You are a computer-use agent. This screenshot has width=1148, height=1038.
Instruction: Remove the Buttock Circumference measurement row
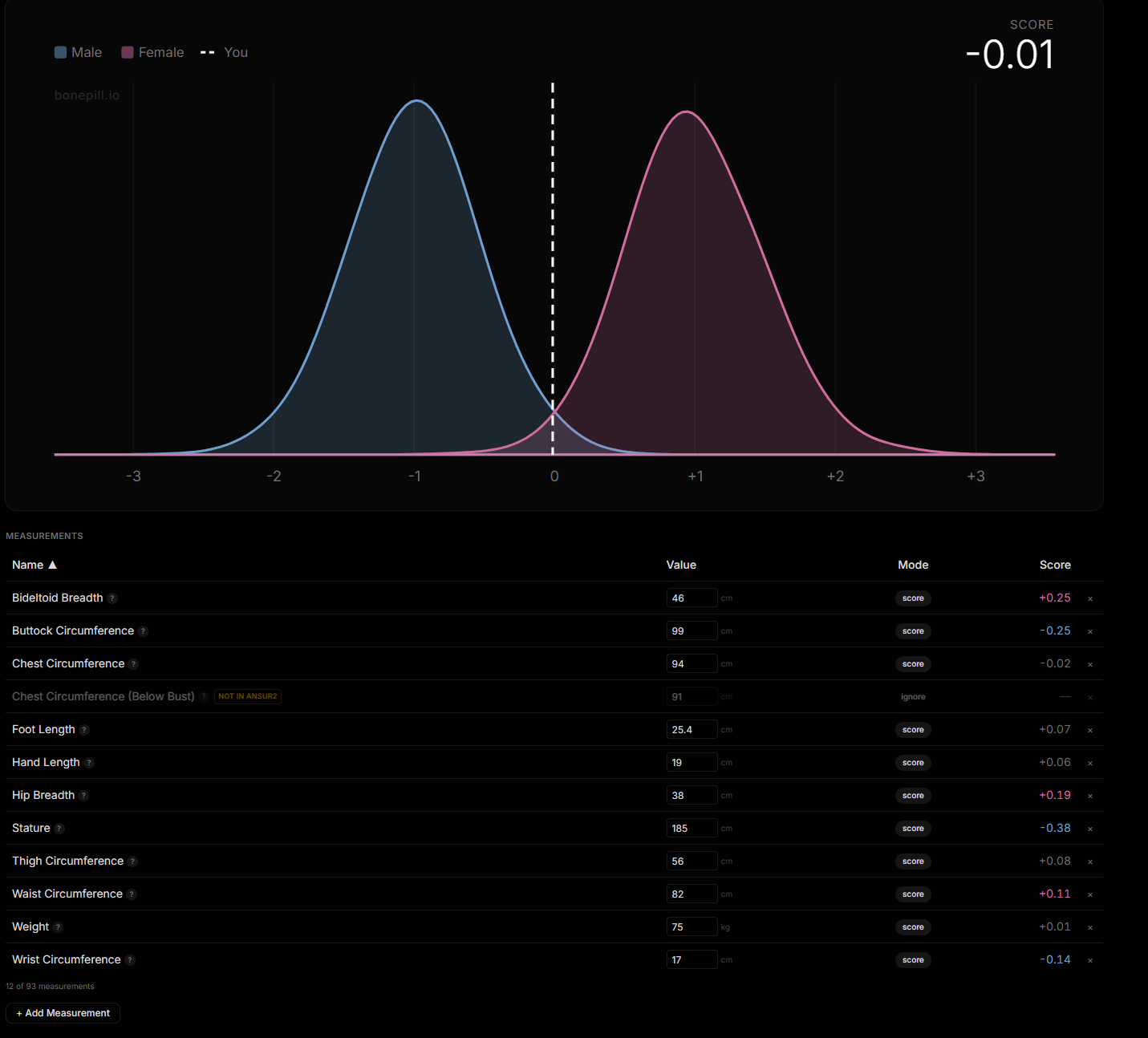pyautogui.click(x=1090, y=631)
